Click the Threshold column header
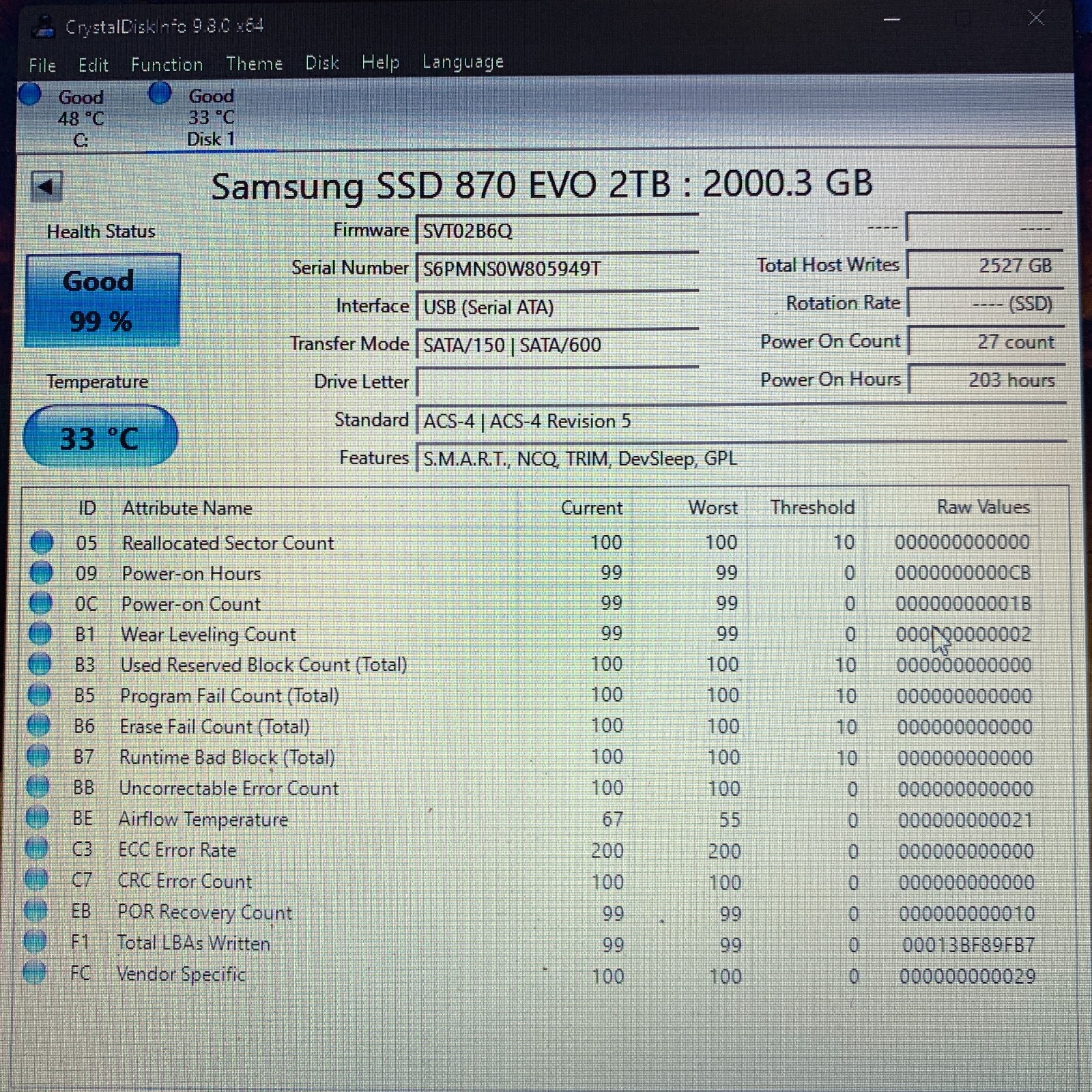1092x1092 pixels. (812, 507)
